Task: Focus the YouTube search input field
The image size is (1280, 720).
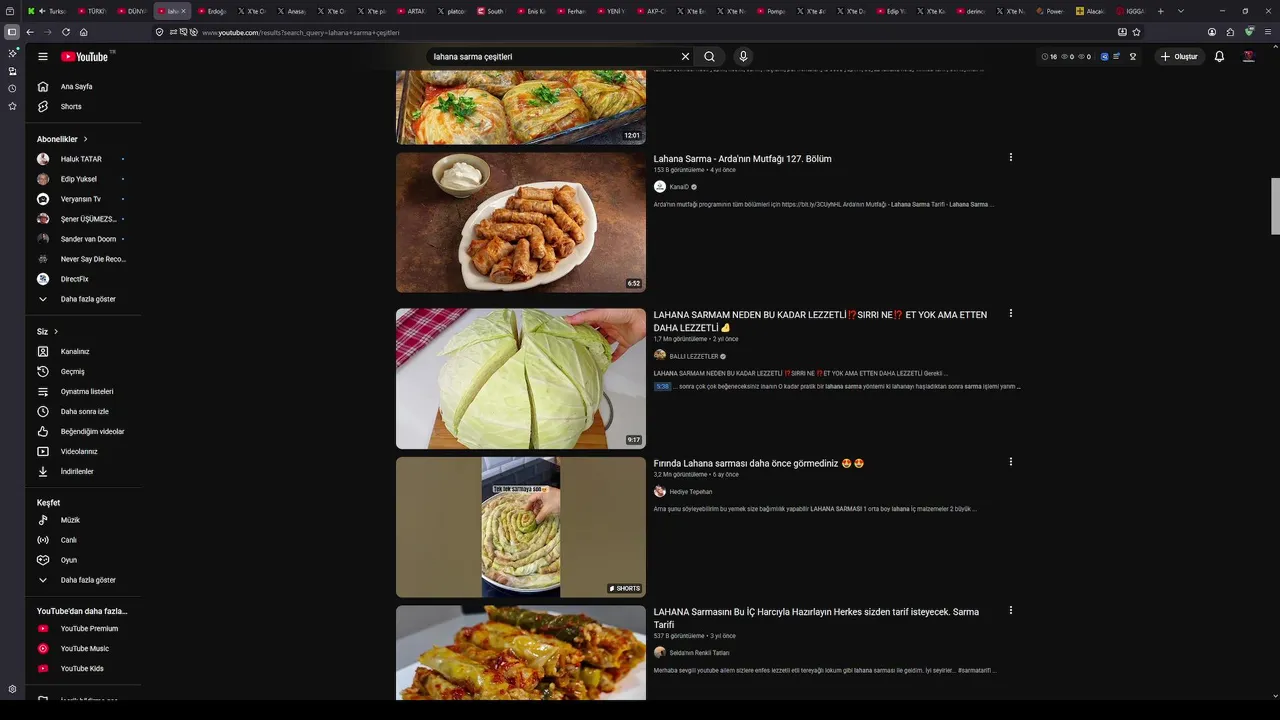Action: pos(552,57)
